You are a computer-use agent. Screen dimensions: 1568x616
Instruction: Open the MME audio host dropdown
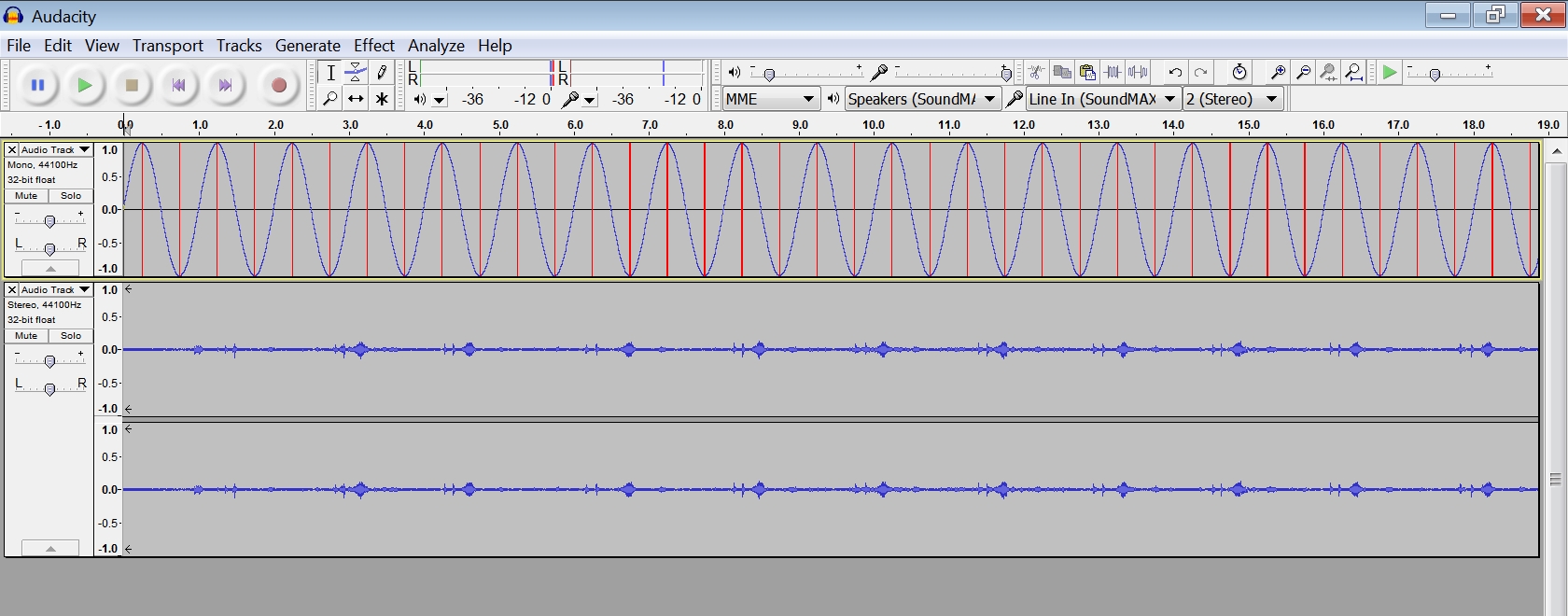[x=771, y=99]
